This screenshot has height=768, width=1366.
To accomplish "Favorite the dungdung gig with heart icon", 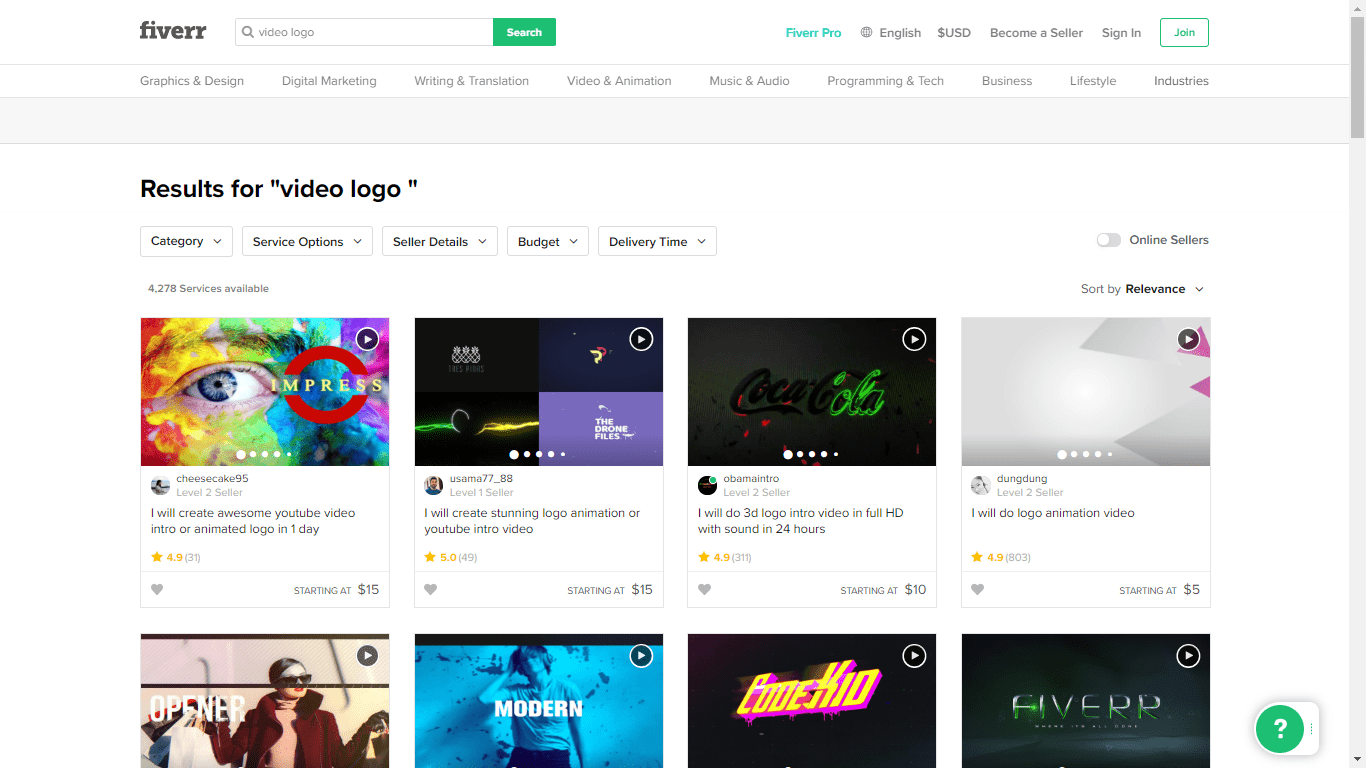I will (977, 590).
